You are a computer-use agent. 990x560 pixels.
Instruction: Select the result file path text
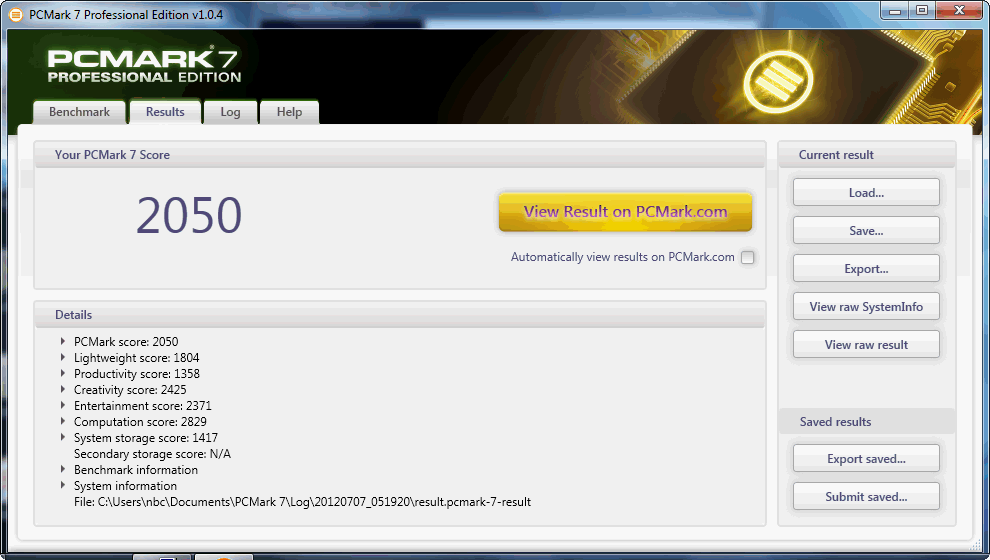pos(302,502)
